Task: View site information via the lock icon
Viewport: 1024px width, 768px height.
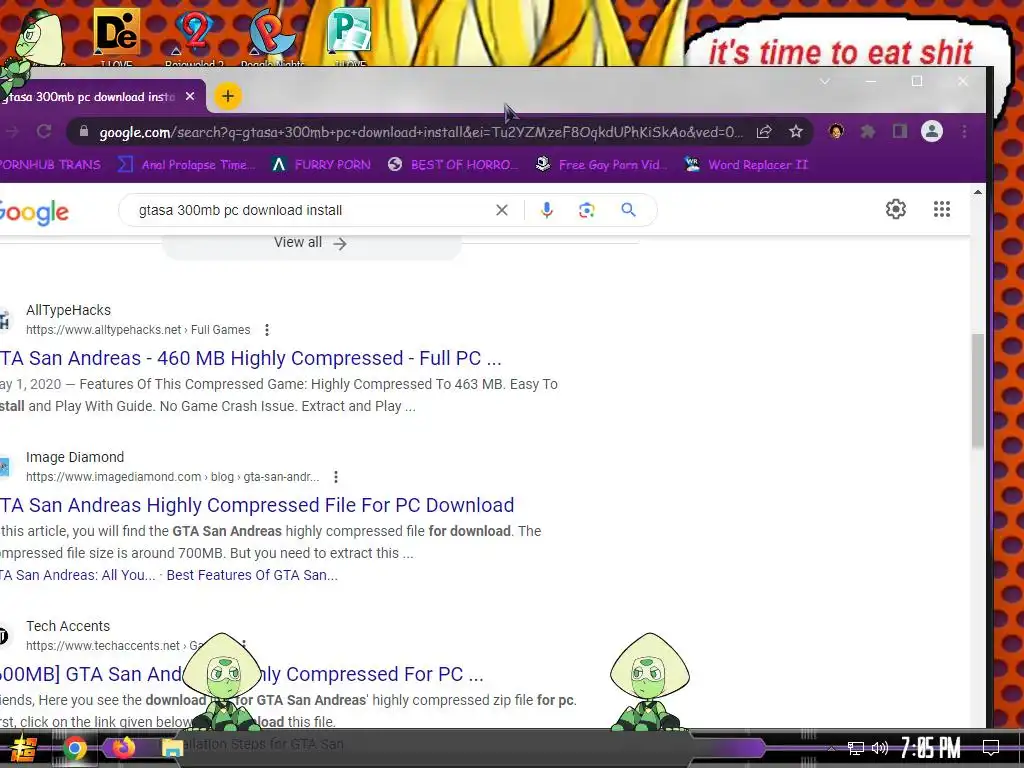Action: tap(84, 132)
